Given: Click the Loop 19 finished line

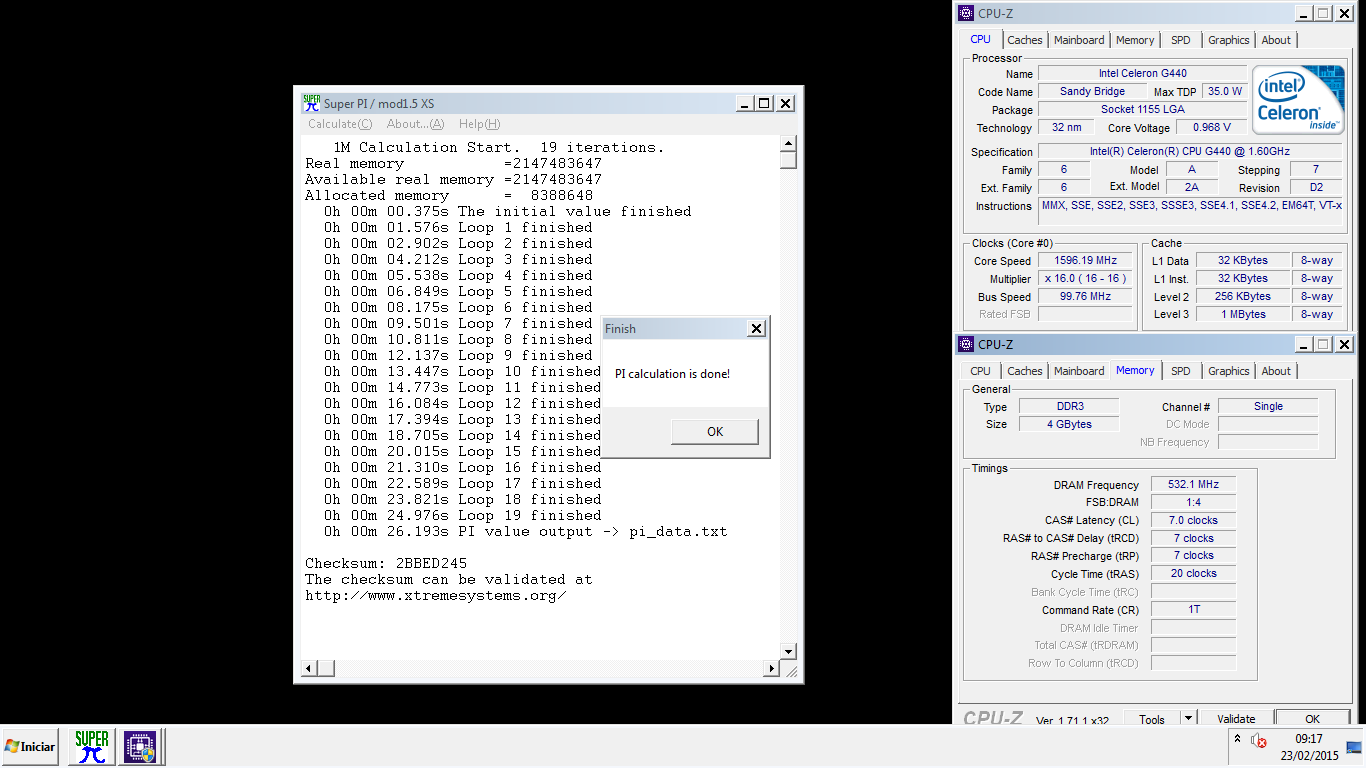Looking at the screenshot, I should coord(463,516).
